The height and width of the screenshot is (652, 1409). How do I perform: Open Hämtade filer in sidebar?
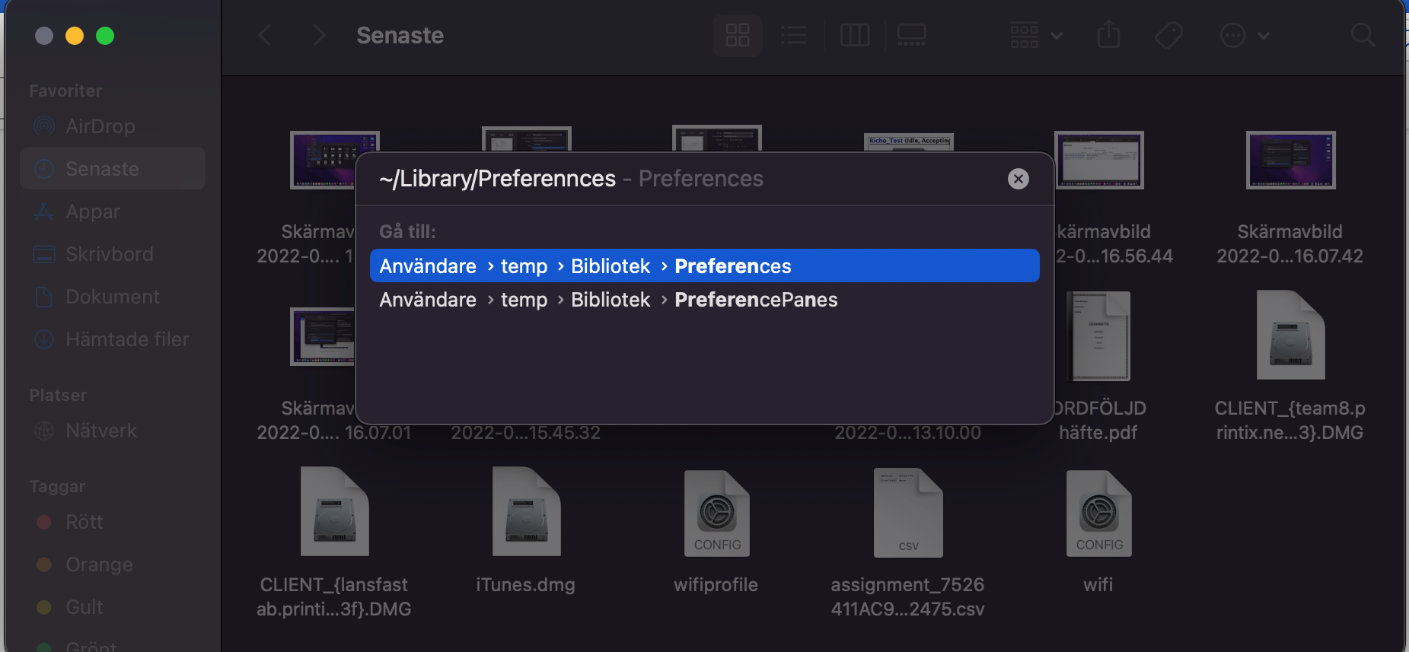[126, 339]
